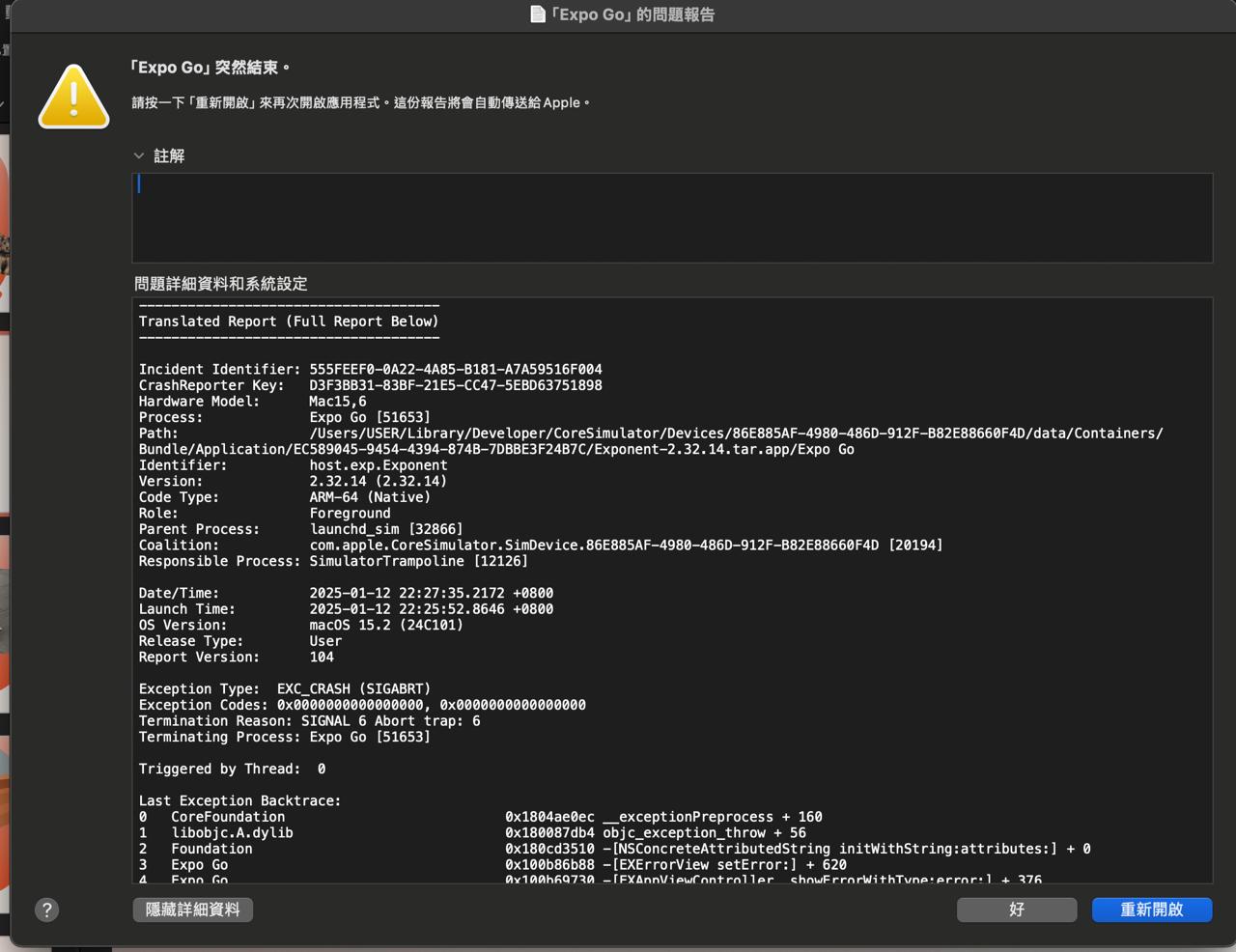Click the Process Expo Go [51653] line

click(285, 417)
